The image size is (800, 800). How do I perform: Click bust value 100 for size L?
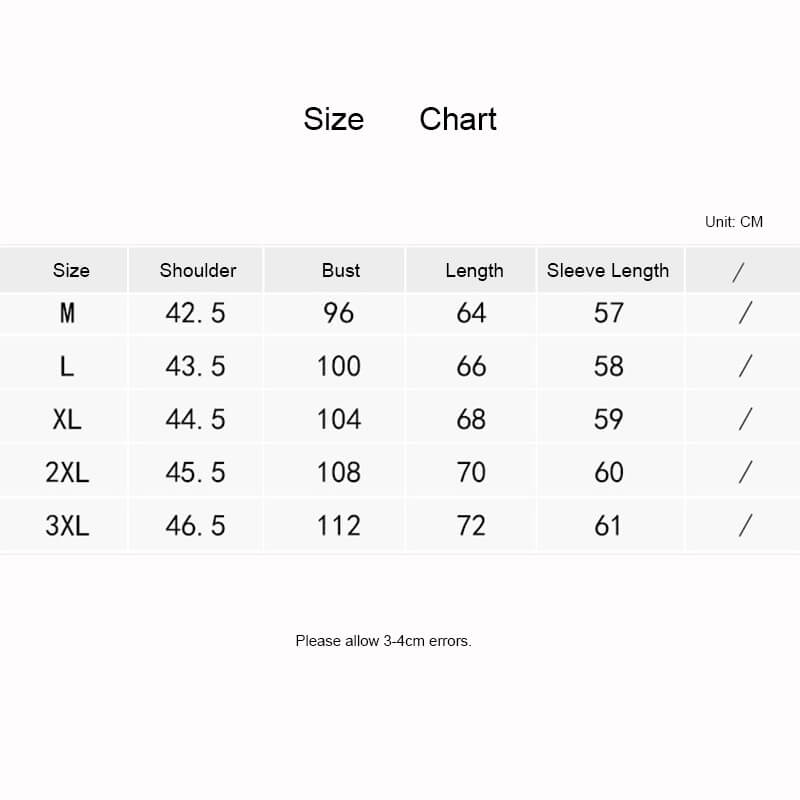coord(338,366)
